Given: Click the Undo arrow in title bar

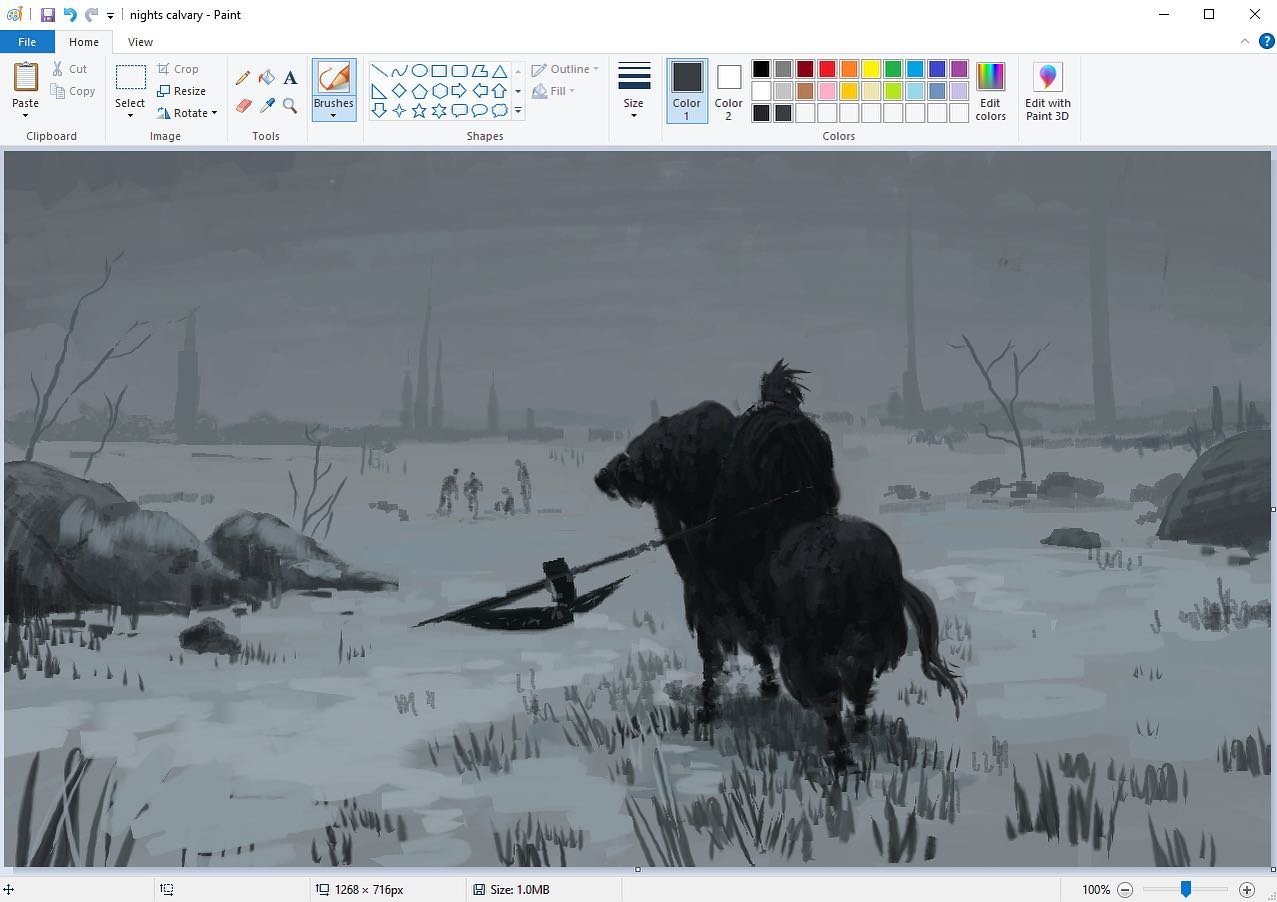Looking at the screenshot, I should coord(69,15).
